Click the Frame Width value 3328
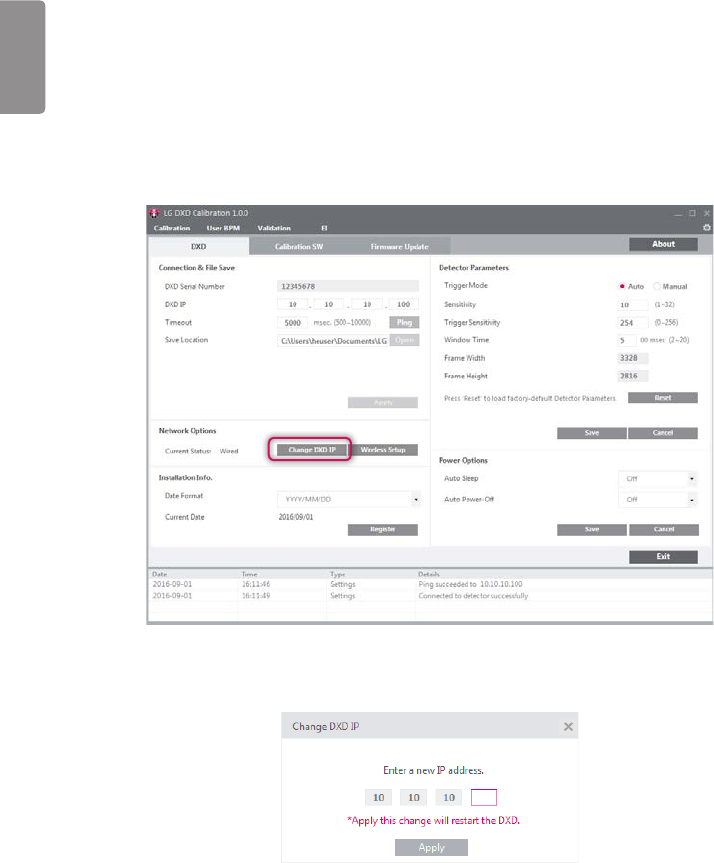714x863 pixels. coord(633,358)
